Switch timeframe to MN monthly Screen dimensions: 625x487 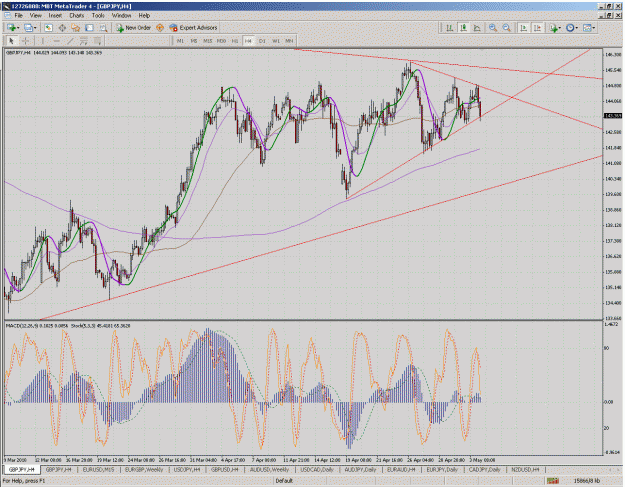click(289, 41)
